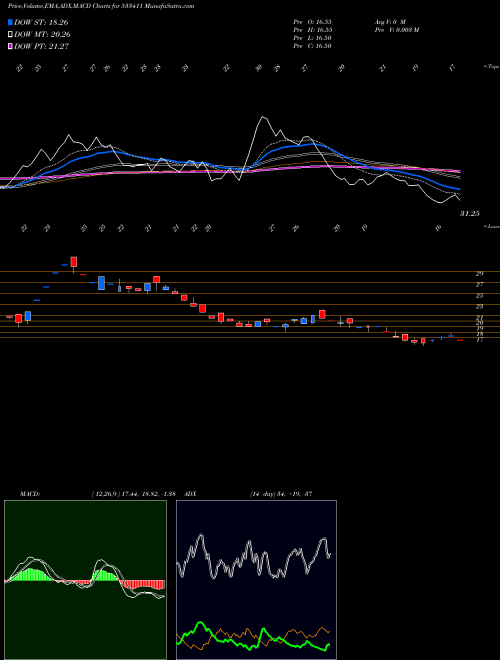Click the 'Pre H: 16.55' high value

(x=313, y=30)
